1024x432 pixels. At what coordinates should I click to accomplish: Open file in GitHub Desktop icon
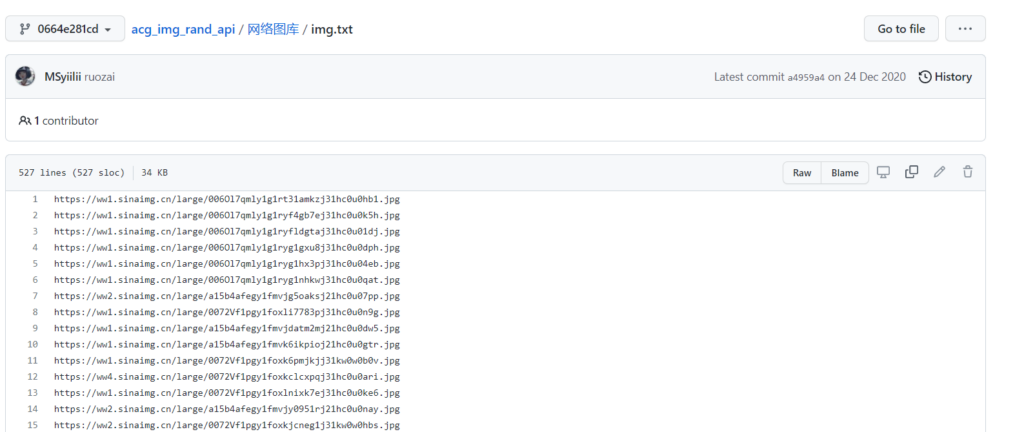(x=883, y=172)
